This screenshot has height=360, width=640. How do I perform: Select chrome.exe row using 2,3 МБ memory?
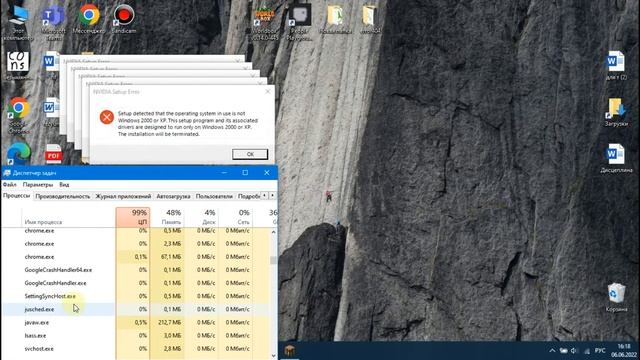(136, 244)
